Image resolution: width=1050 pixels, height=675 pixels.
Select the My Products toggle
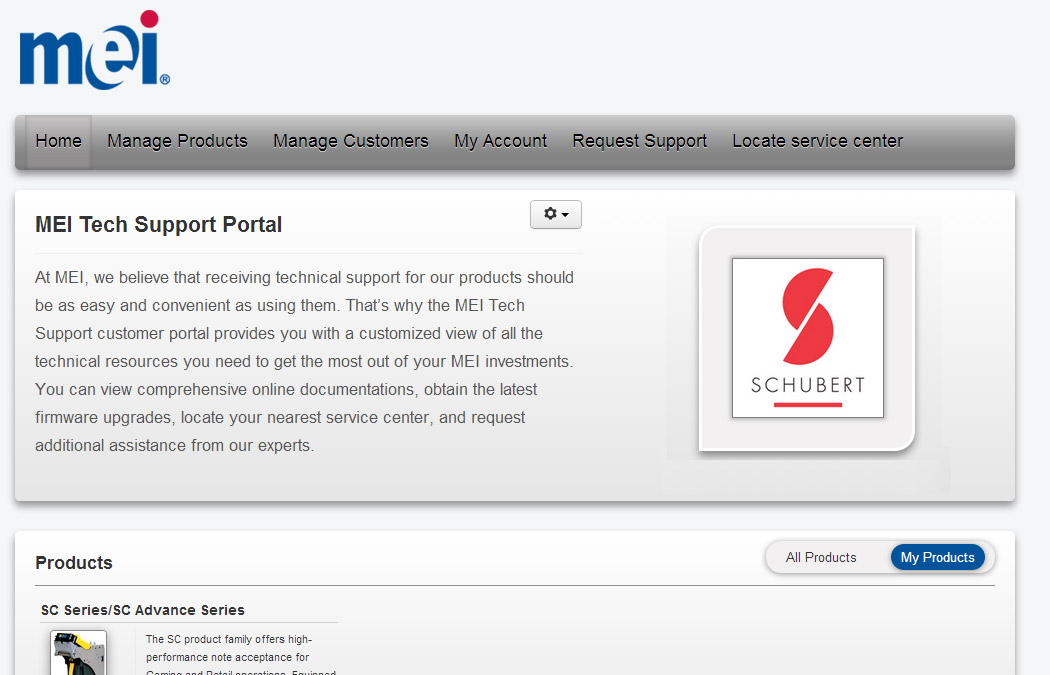click(x=937, y=558)
